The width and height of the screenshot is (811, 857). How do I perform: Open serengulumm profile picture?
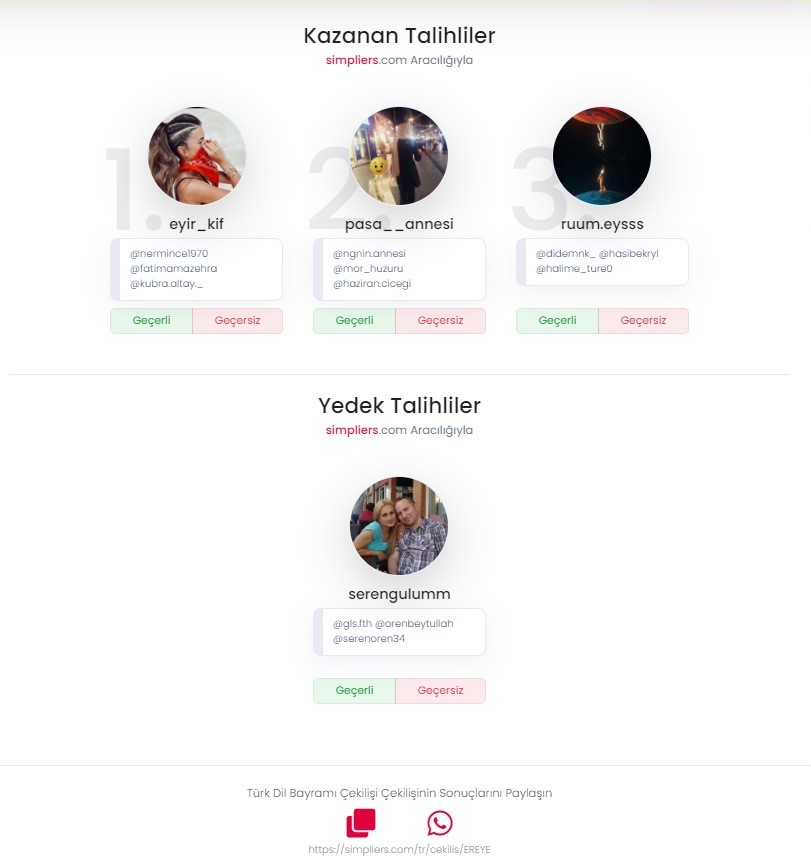[399, 526]
